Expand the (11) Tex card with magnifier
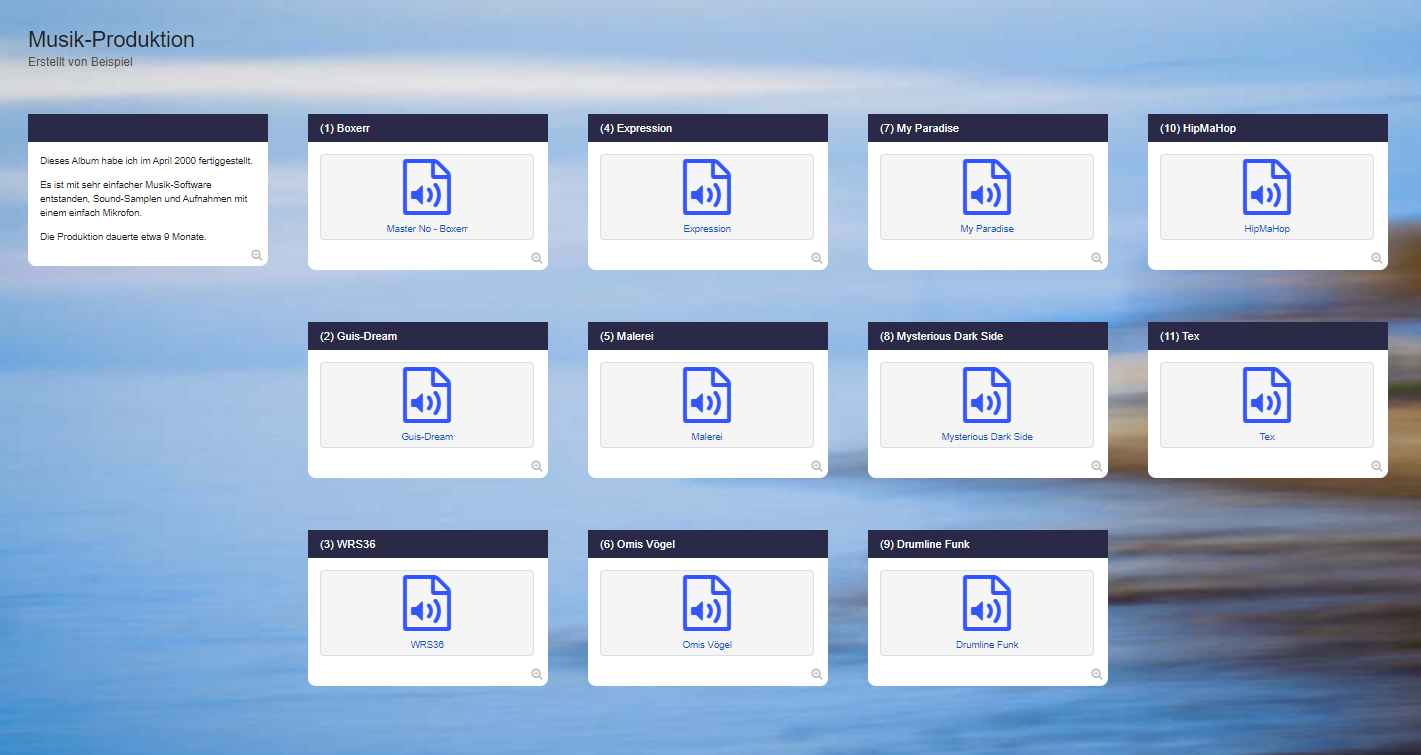 [1377, 466]
